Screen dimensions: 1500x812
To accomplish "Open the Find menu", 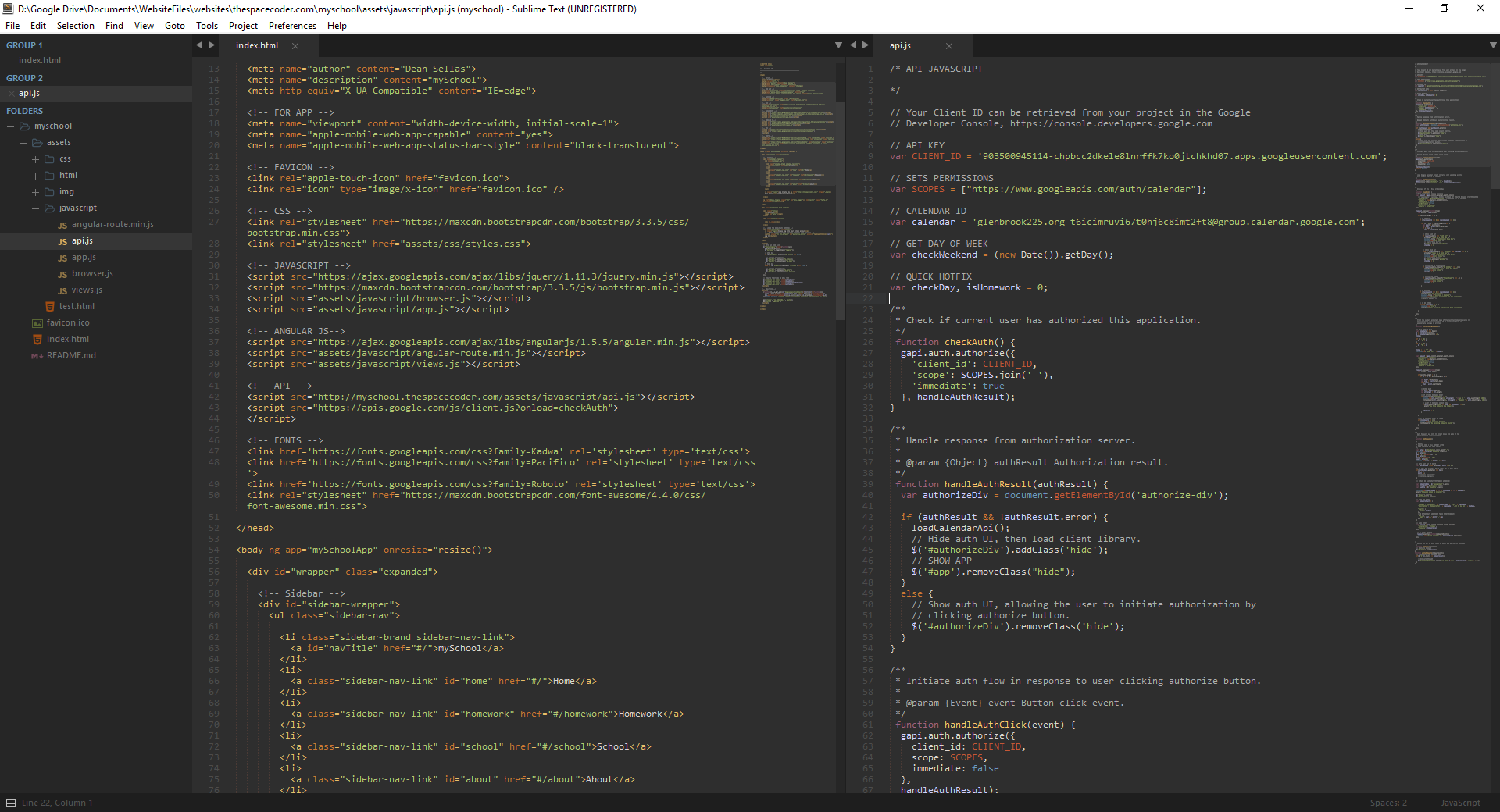I will [x=114, y=26].
